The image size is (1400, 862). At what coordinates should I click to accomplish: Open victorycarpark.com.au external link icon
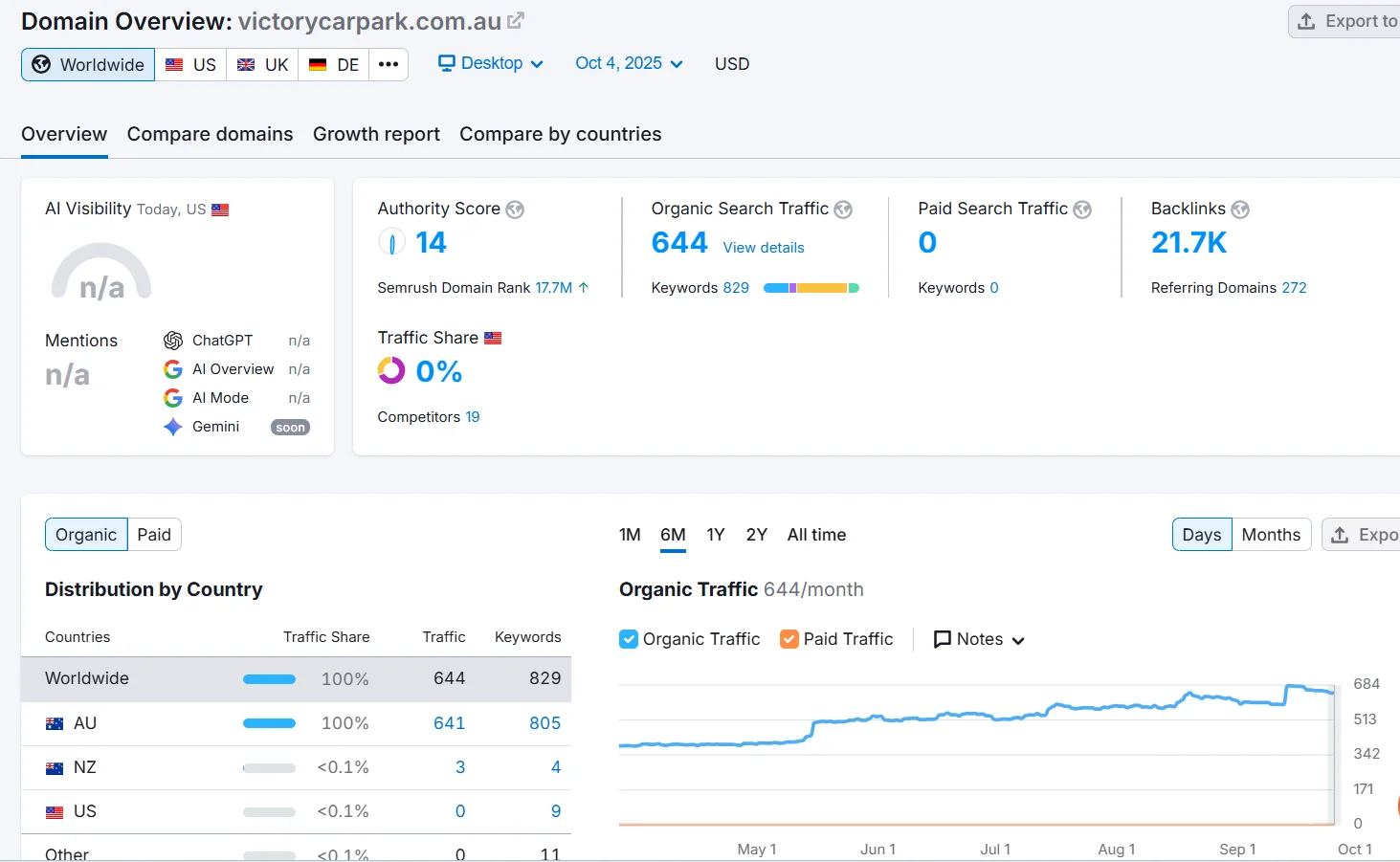(516, 20)
